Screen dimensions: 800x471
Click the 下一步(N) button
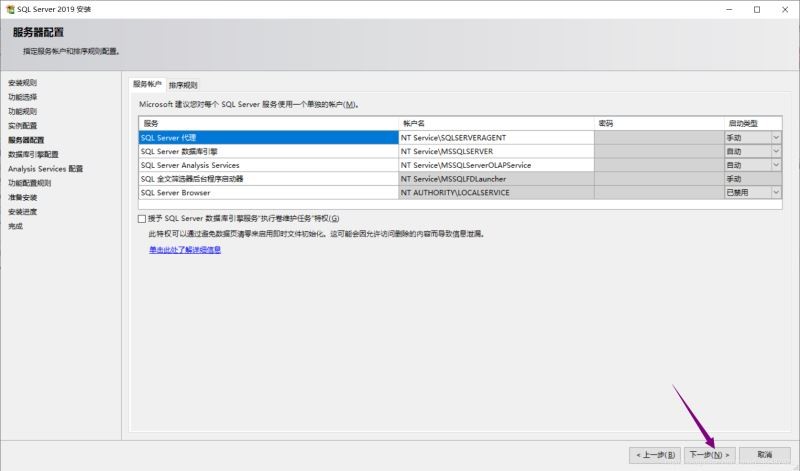point(709,454)
